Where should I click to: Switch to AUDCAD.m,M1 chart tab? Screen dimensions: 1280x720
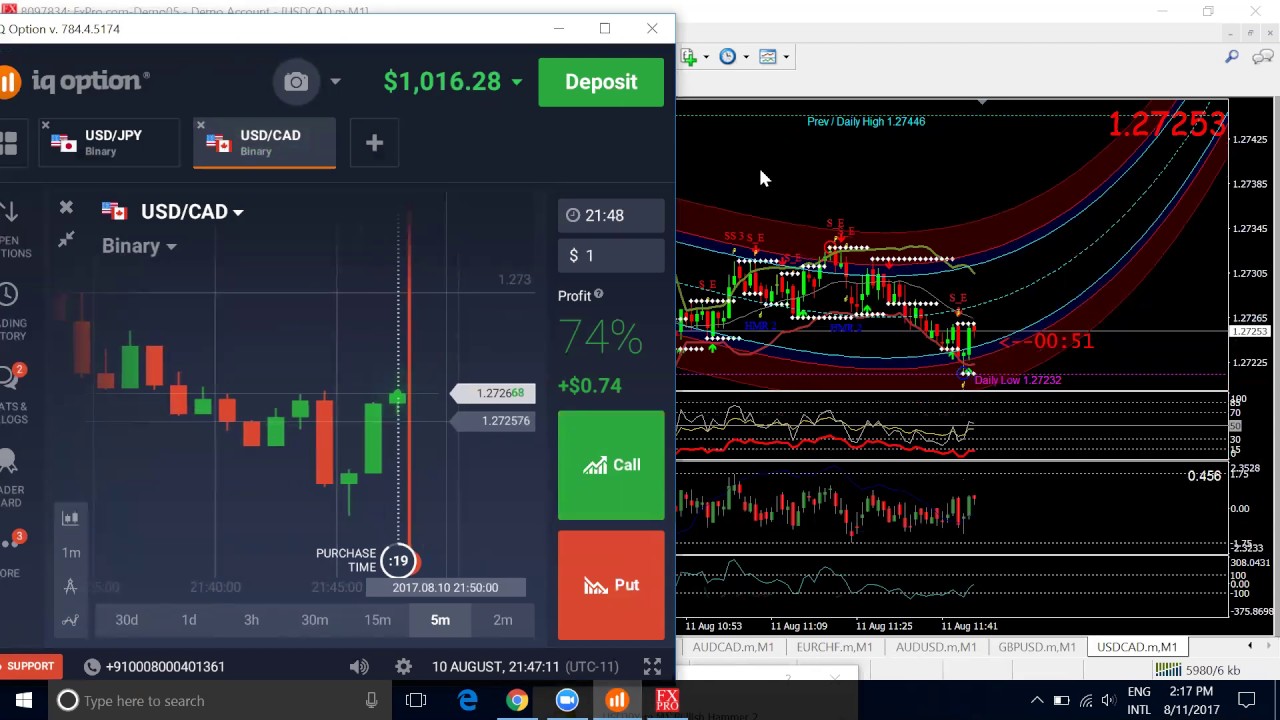point(733,647)
